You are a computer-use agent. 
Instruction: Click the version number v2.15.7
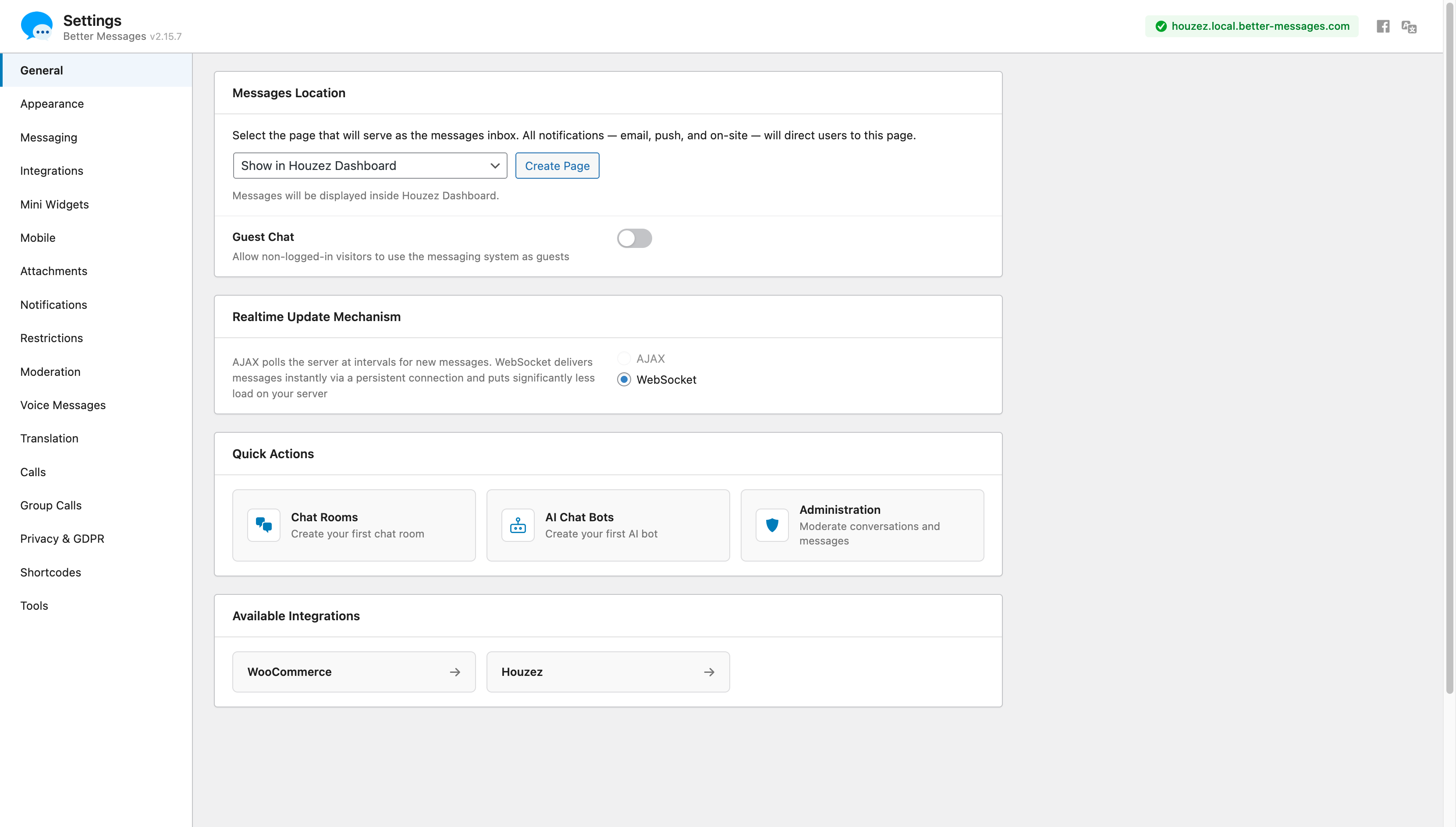pyautogui.click(x=165, y=36)
